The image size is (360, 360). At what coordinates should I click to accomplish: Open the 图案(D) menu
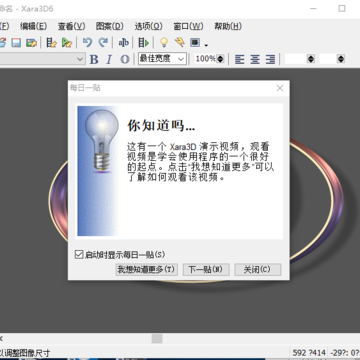[x=110, y=26]
